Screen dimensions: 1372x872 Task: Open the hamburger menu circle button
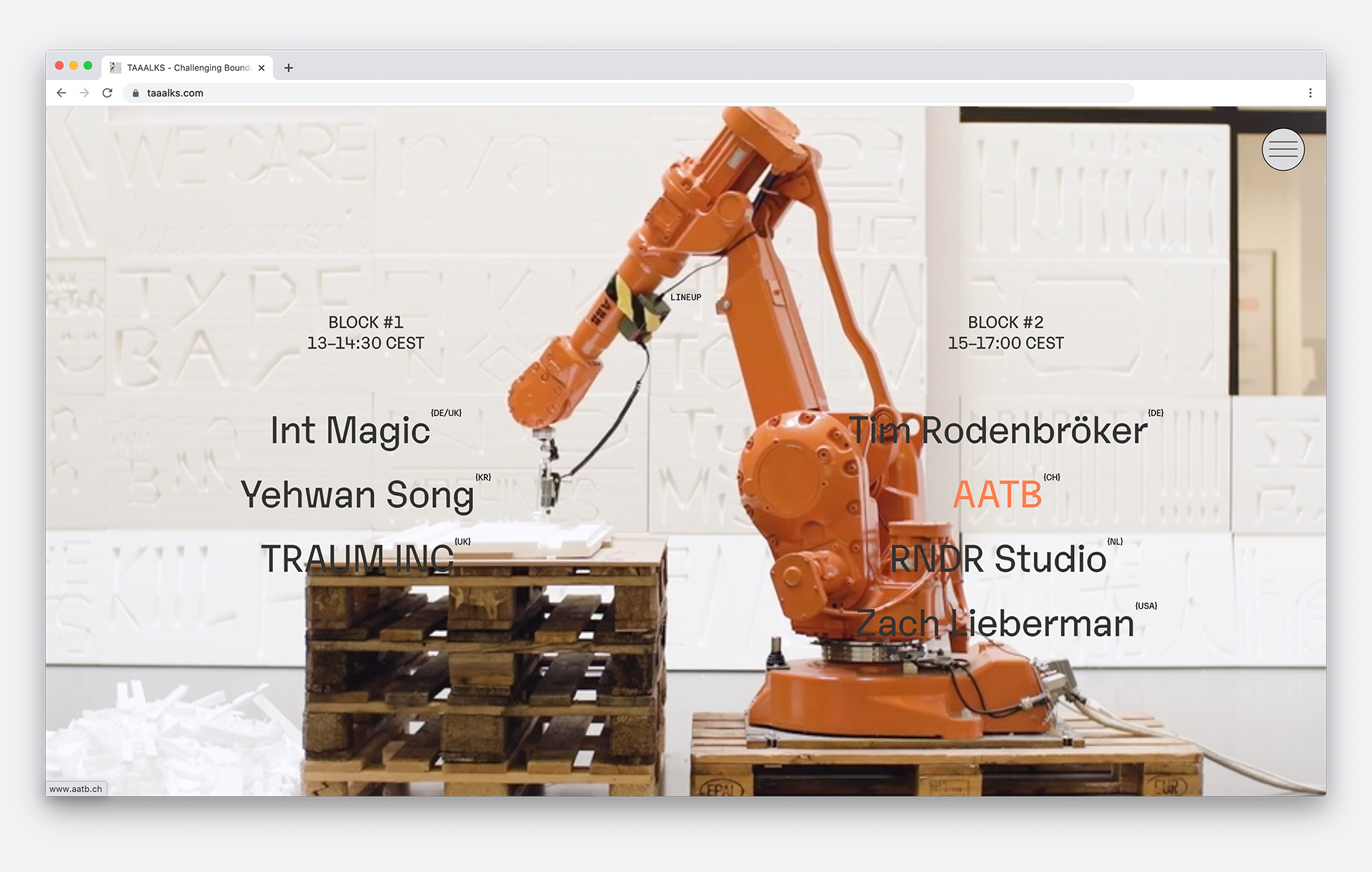(1283, 149)
